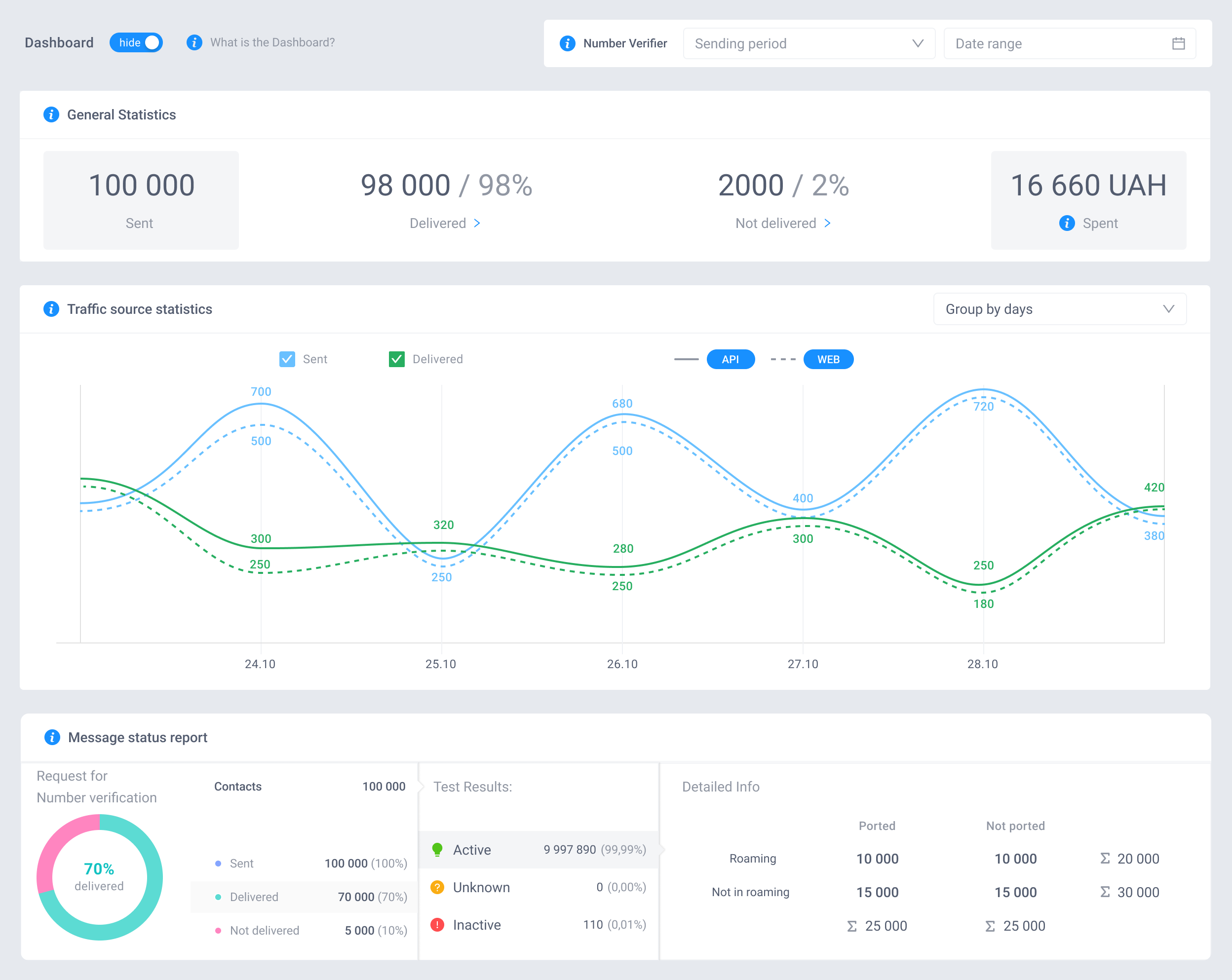Open the Sending period dropdown
The height and width of the screenshot is (980, 1232).
[808, 43]
